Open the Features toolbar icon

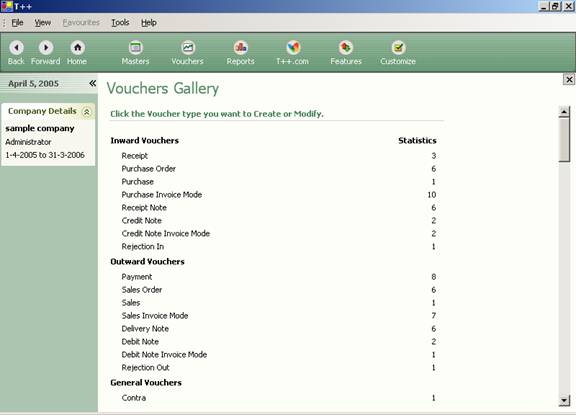click(x=346, y=47)
